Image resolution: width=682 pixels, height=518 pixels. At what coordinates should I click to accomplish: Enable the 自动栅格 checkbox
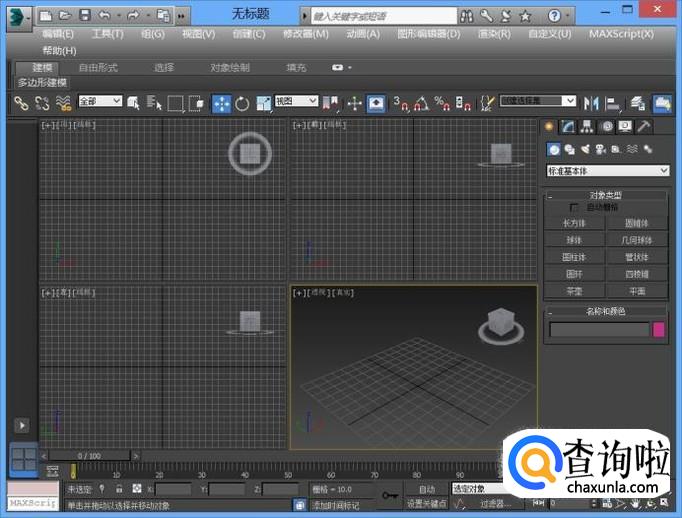tap(574, 207)
